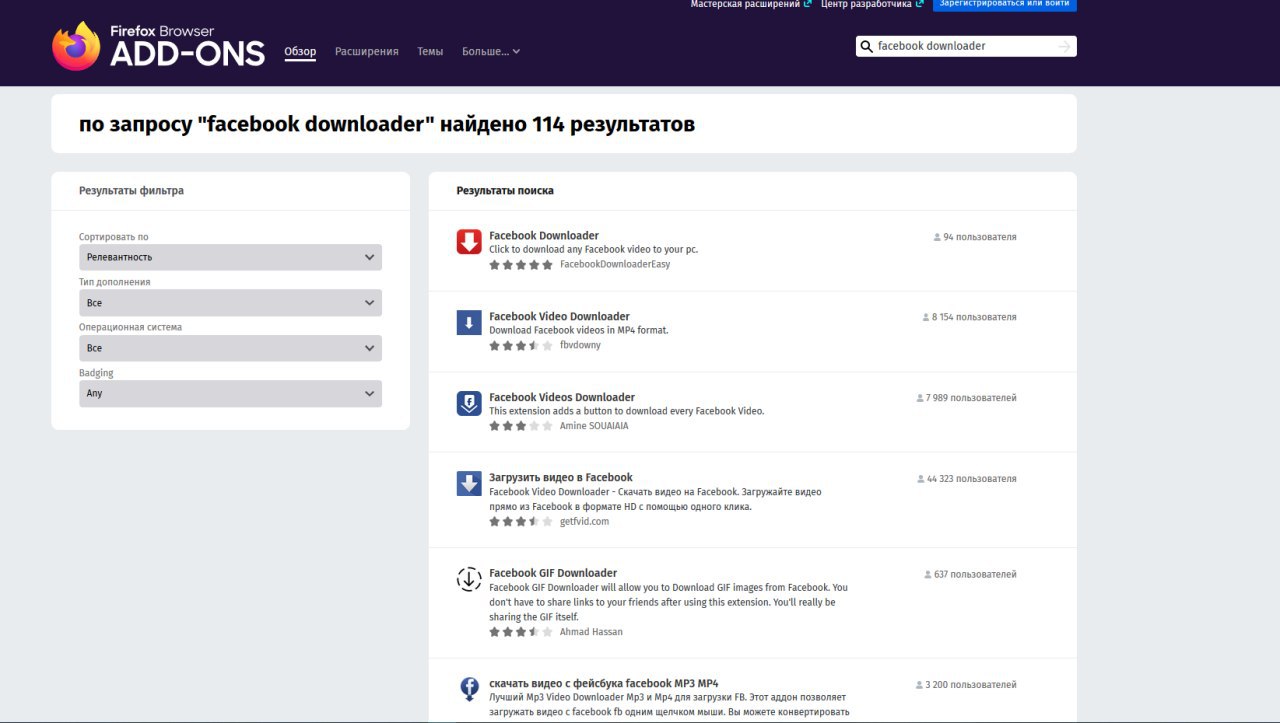Expand the Больше… menu
Image resolution: width=1280 pixels, height=723 pixels.
491,51
